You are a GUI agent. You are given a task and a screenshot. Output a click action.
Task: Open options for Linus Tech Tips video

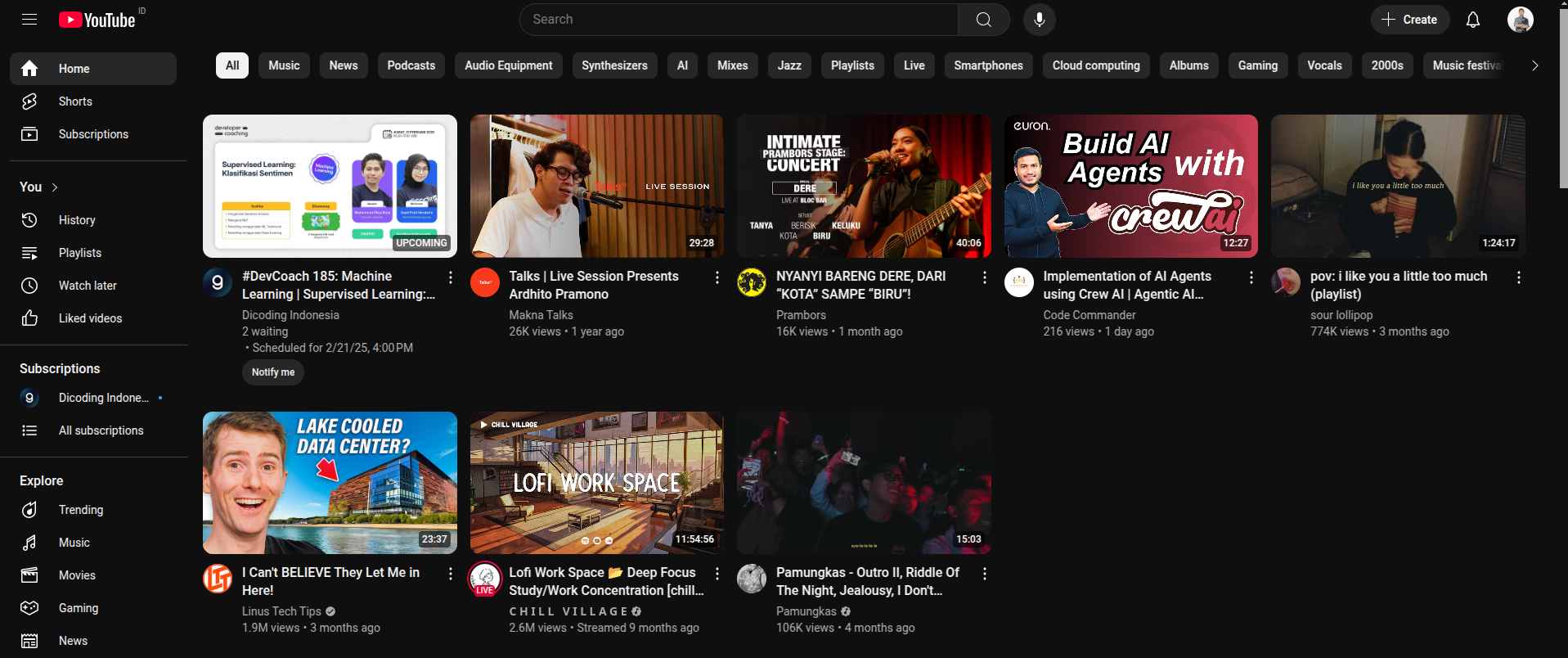tap(450, 575)
